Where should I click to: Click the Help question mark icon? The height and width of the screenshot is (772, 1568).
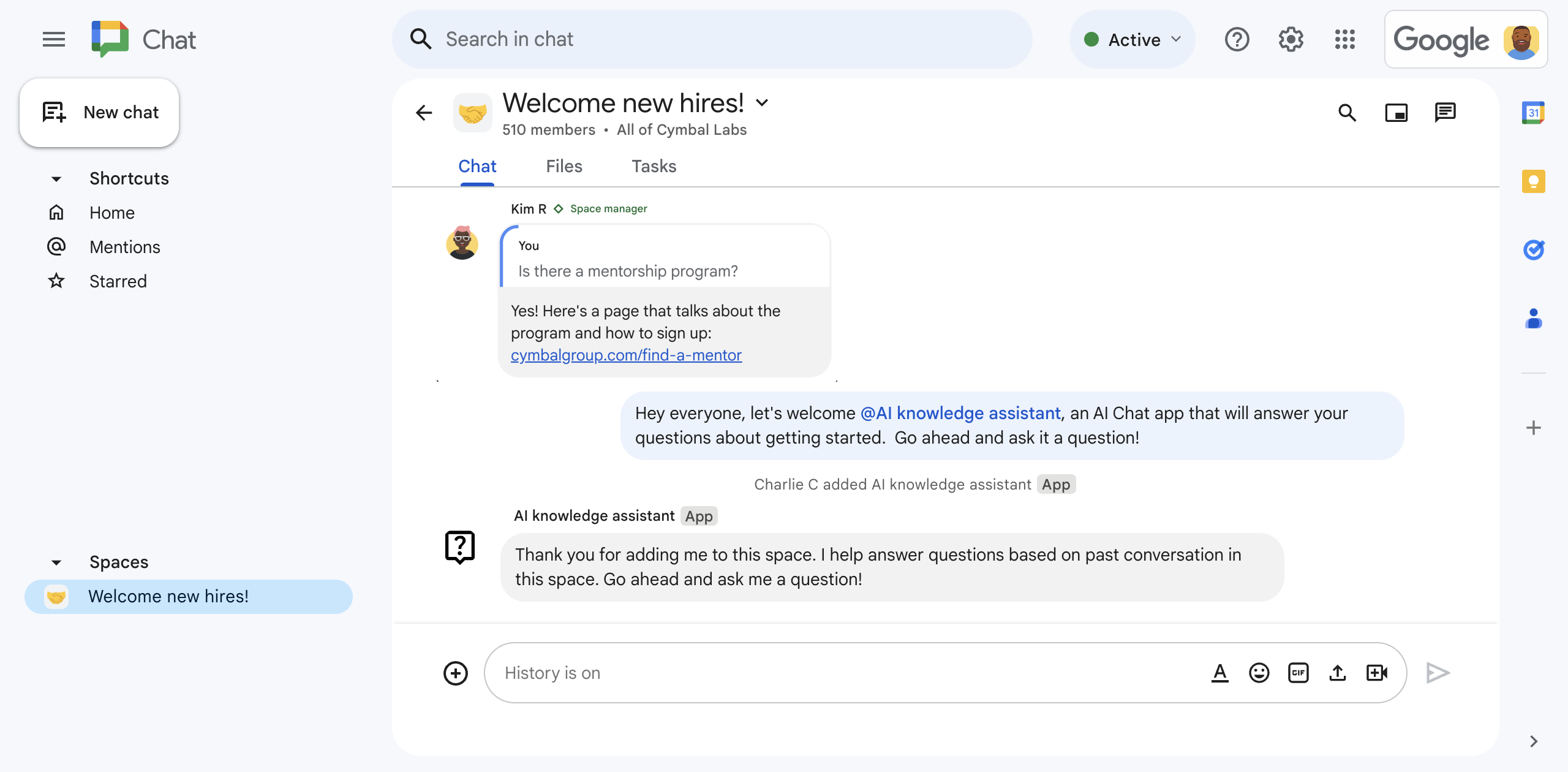coord(1237,39)
